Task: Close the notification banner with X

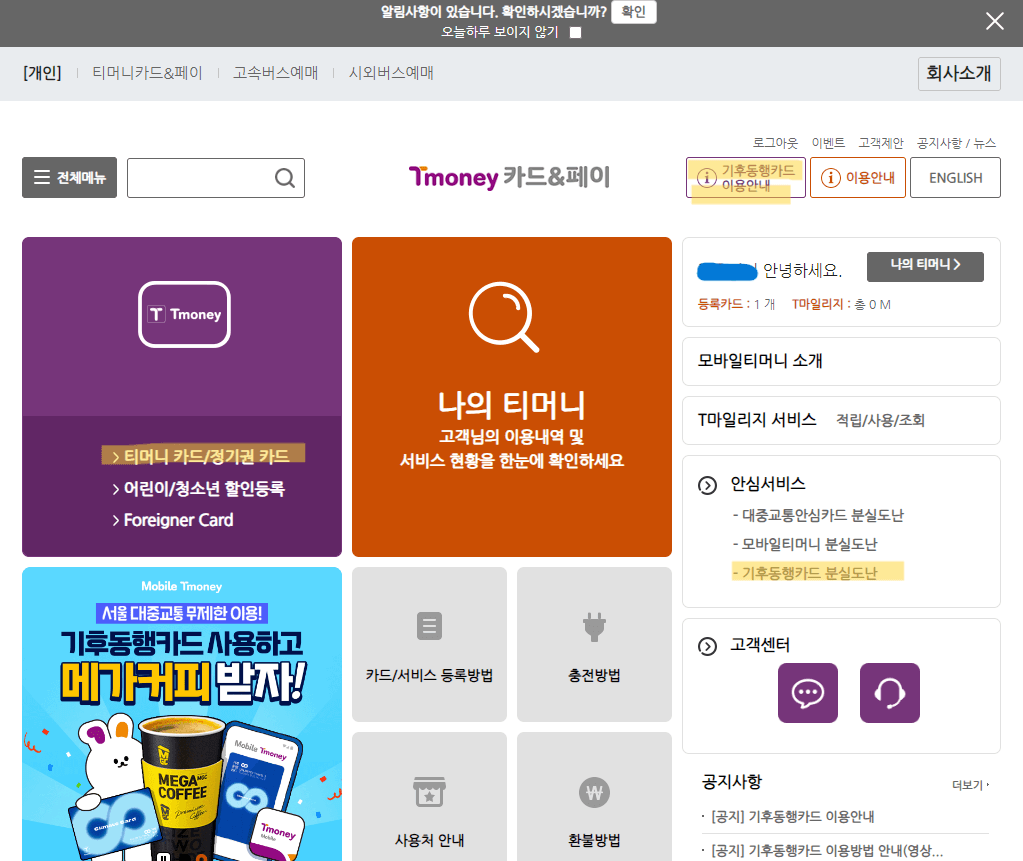Action: click(994, 21)
